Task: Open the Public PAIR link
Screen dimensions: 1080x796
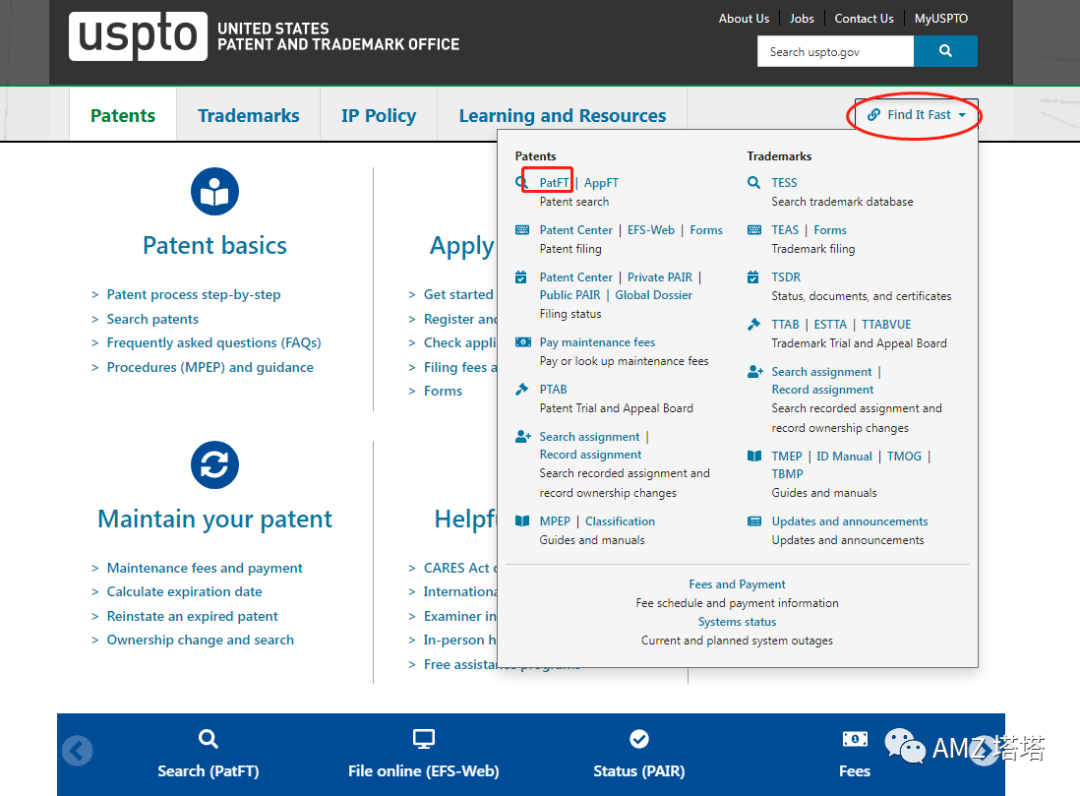Action: point(570,295)
